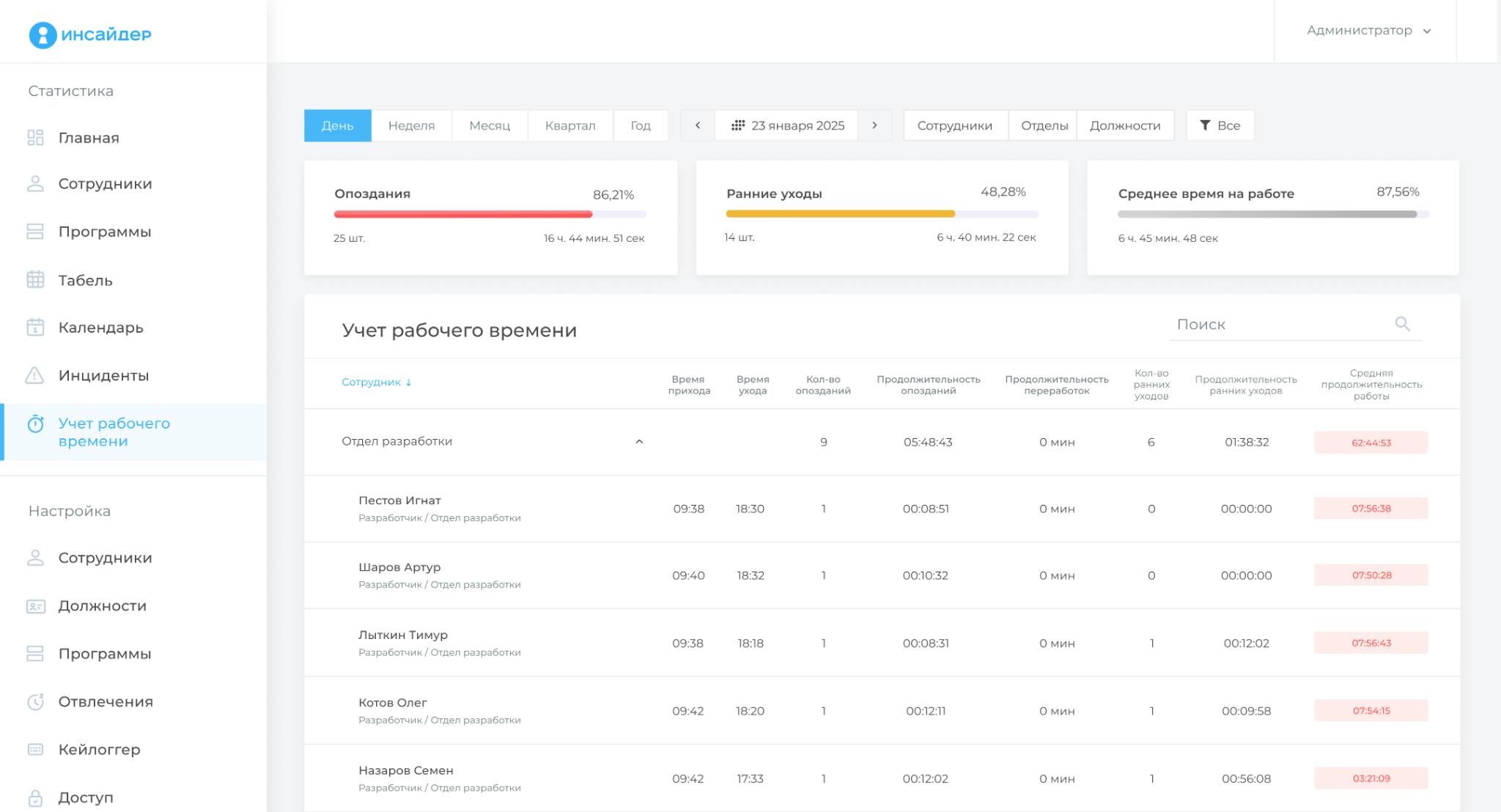Switch grouping to Отделы
The image size is (1501, 812).
pos(1044,125)
